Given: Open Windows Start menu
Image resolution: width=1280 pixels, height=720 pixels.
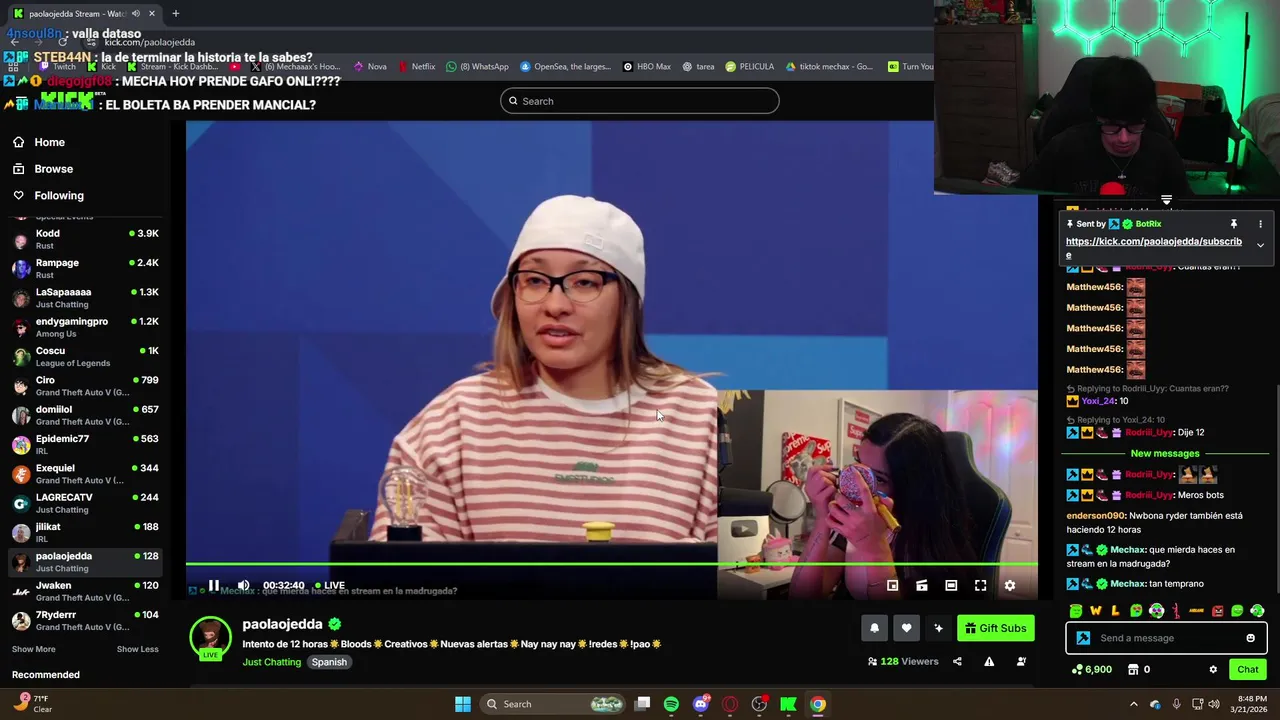Looking at the screenshot, I should pos(463,704).
